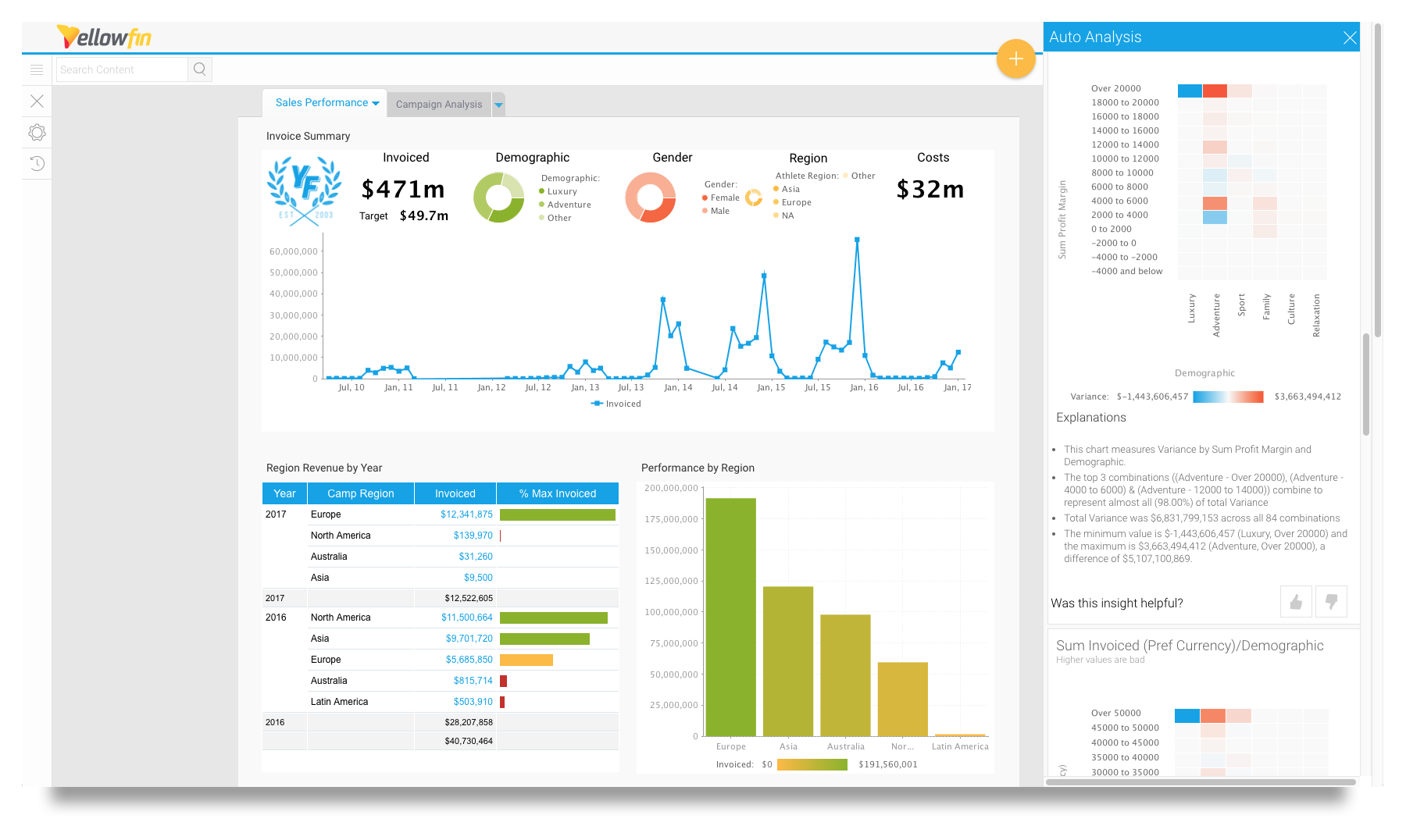
Task: Toggle the Adventure legend item
Action: 565,205
